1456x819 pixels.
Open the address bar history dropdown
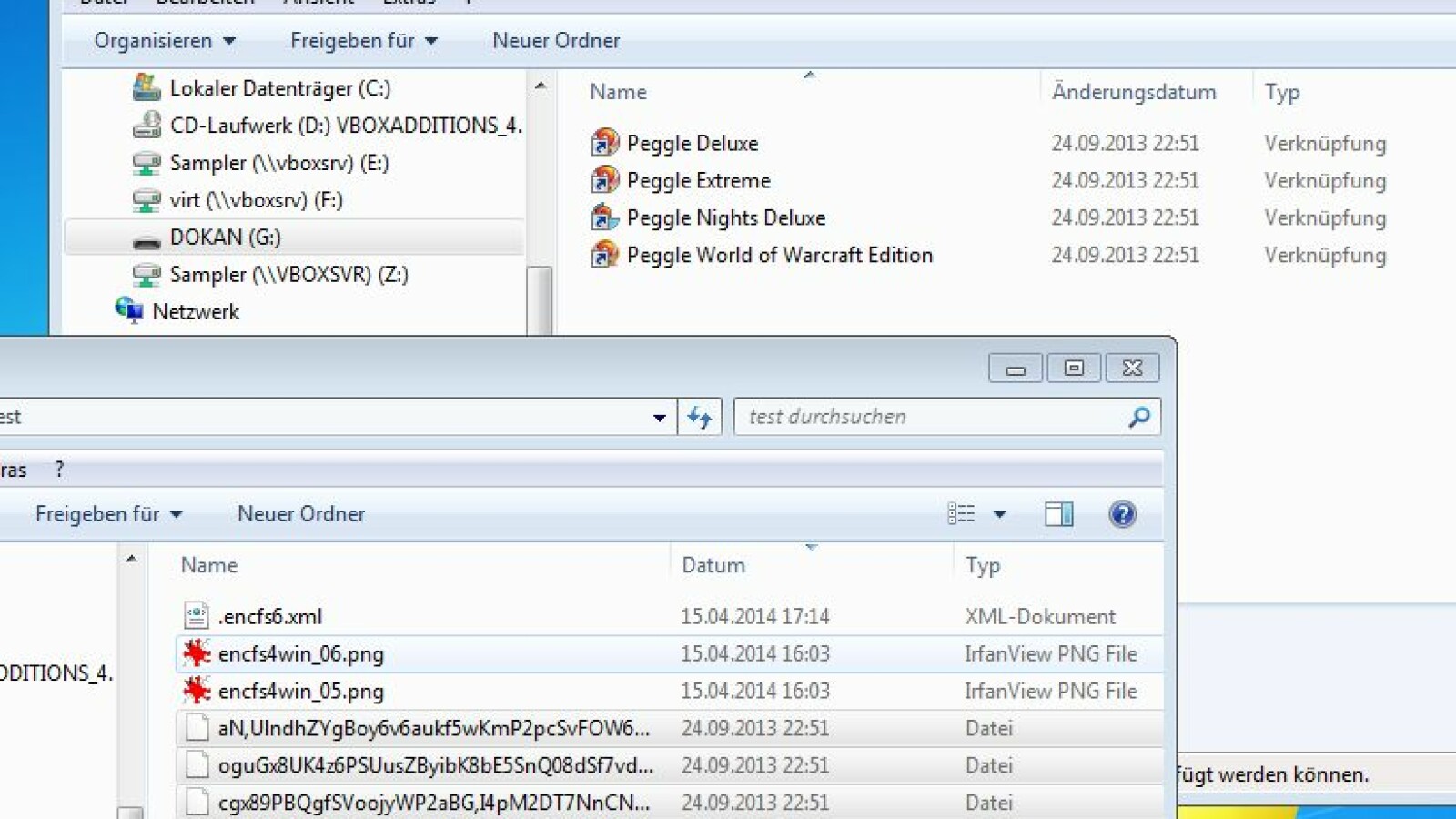[658, 417]
